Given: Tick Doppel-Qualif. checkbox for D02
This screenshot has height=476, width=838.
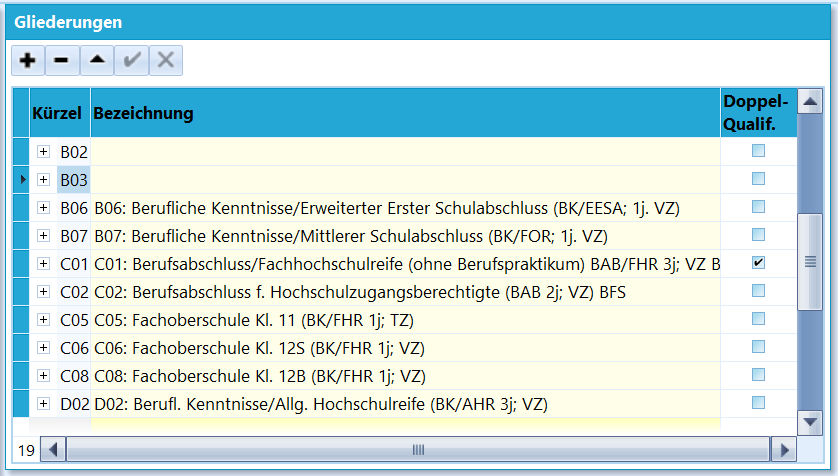Looking at the screenshot, I should coord(758,402).
